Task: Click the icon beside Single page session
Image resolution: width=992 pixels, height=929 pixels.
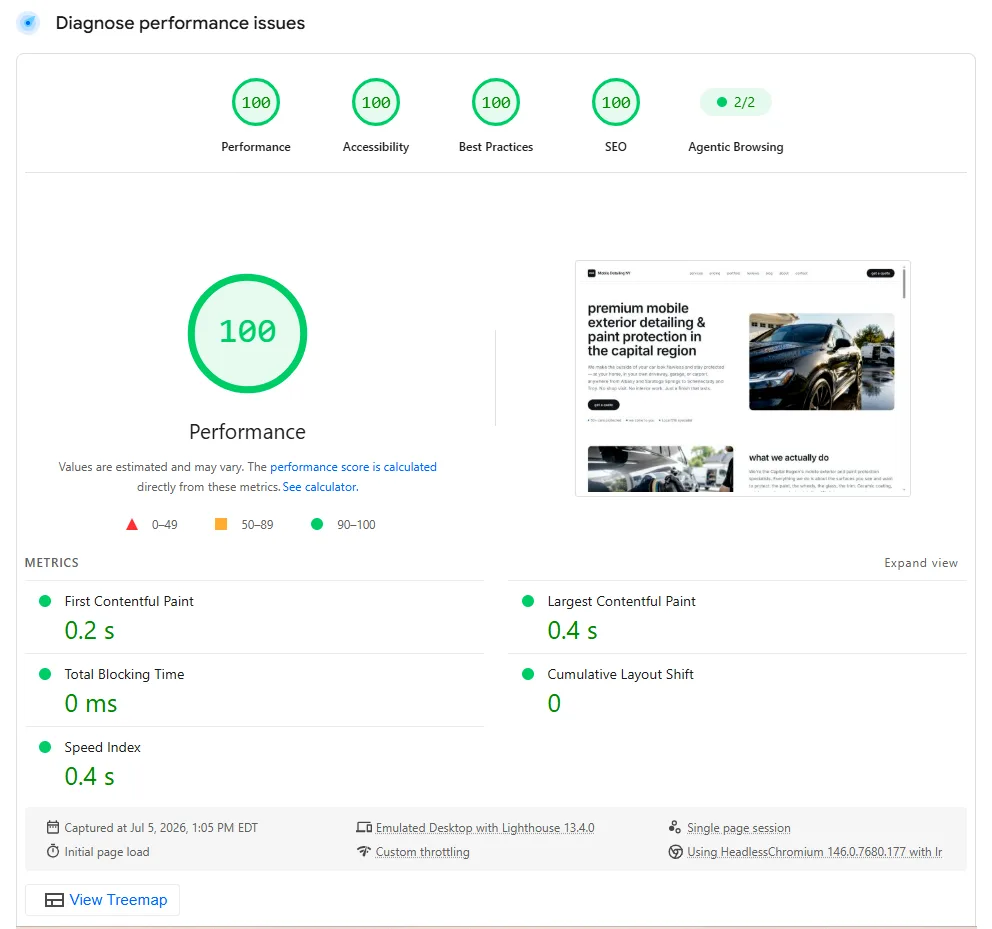Action: (675, 827)
